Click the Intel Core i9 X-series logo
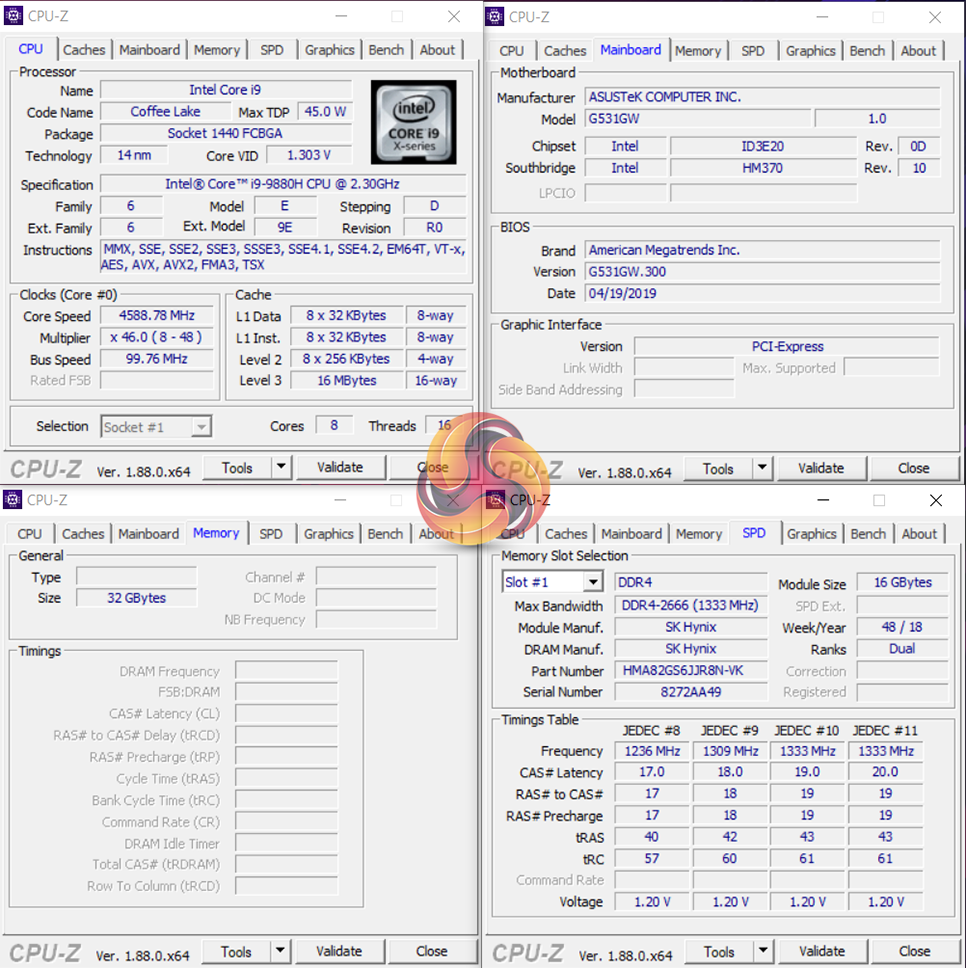Viewport: 966px width, 968px height. pos(414,122)
